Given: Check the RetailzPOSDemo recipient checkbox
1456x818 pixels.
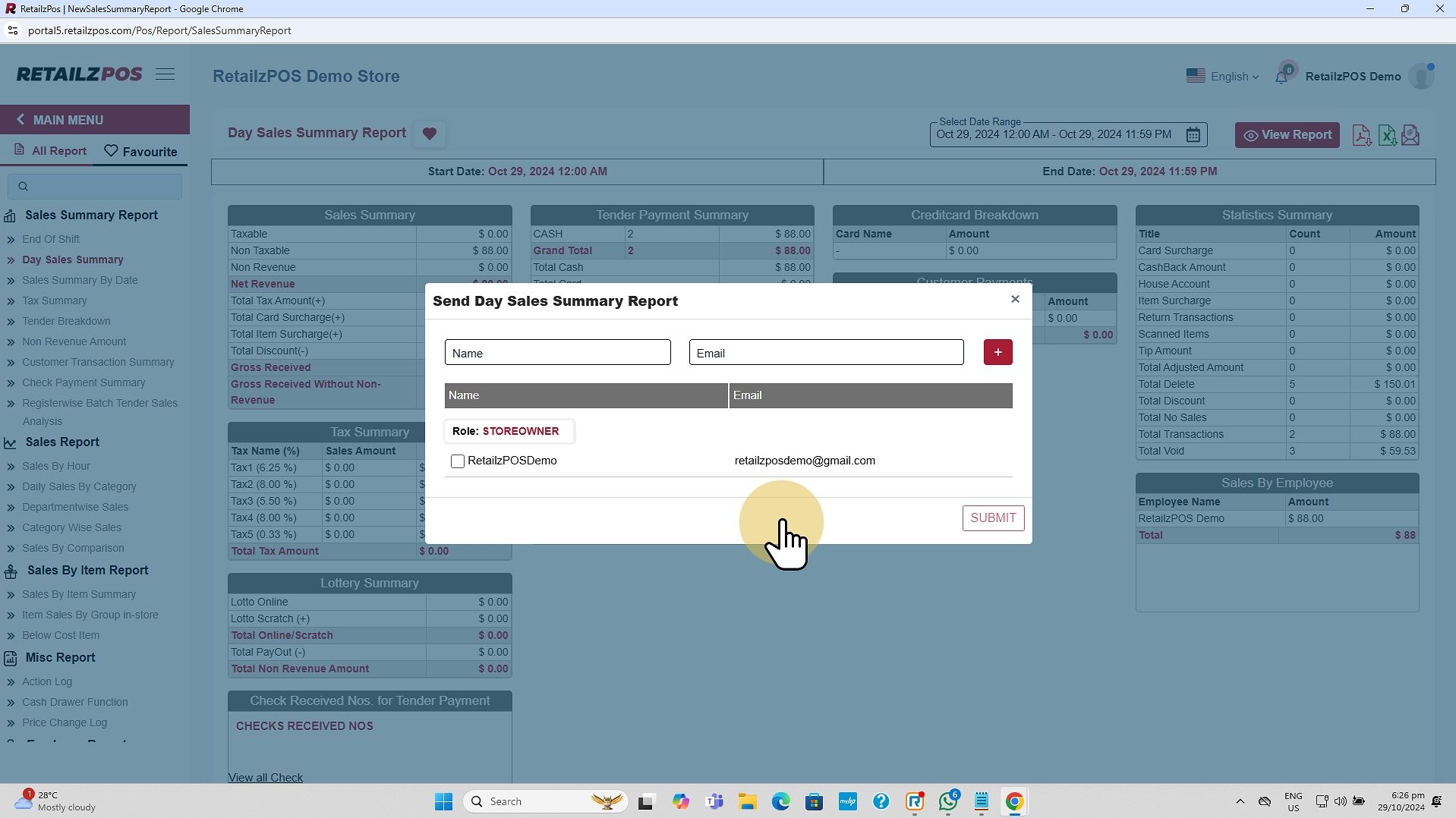Looking at the screenshot, I should (458, 461).
